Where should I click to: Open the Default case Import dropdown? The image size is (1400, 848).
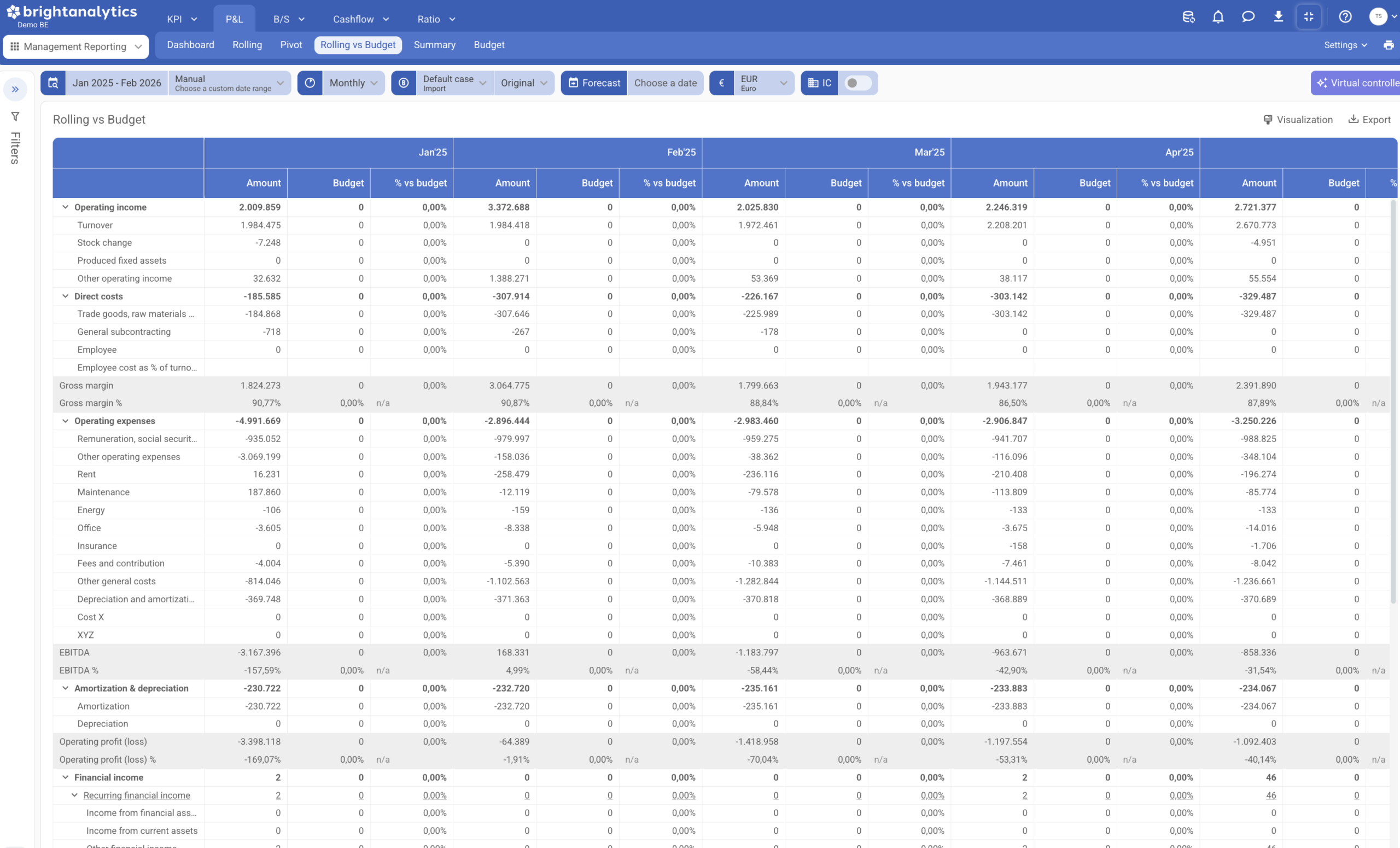[x=454, y=83]
